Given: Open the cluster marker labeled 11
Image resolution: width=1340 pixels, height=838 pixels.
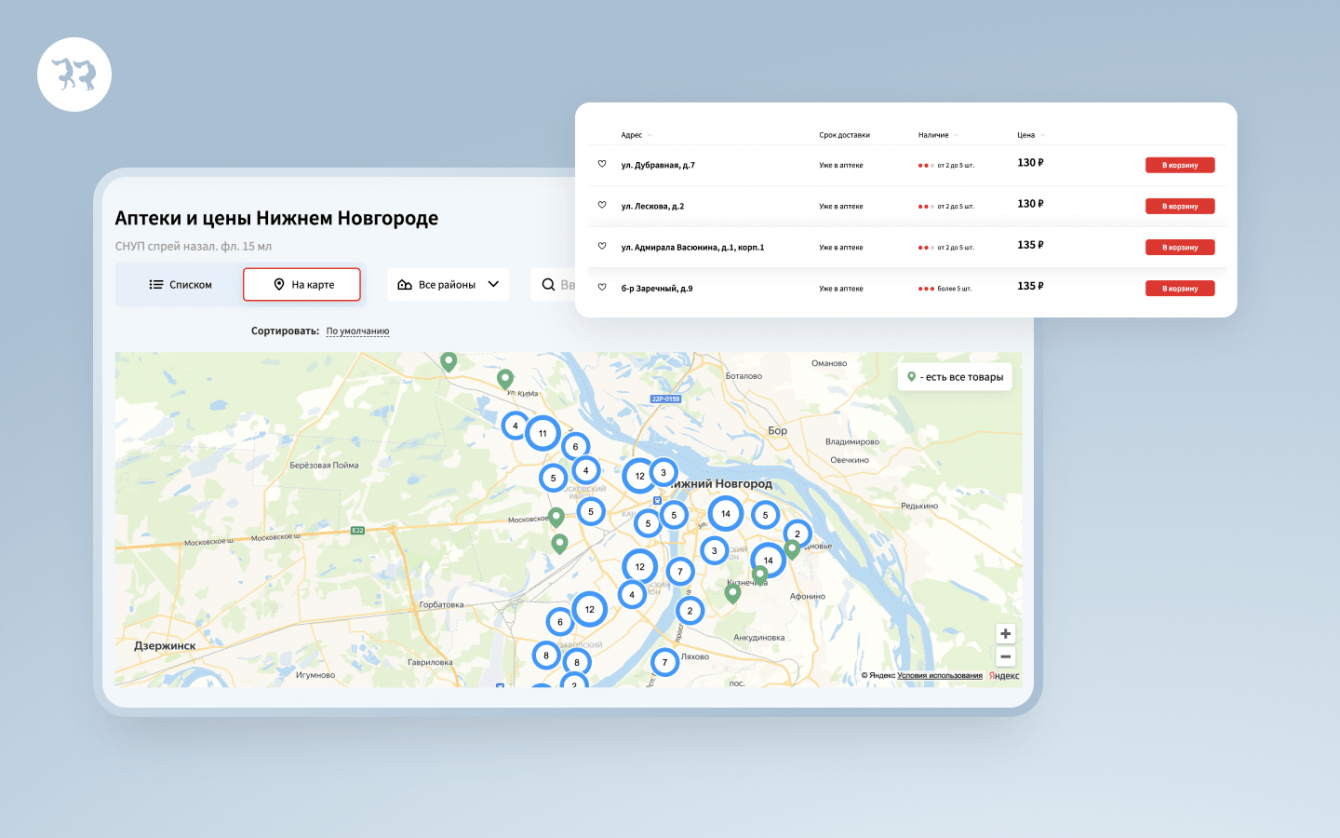Looking at the screenshot, I should coord(542,433).
